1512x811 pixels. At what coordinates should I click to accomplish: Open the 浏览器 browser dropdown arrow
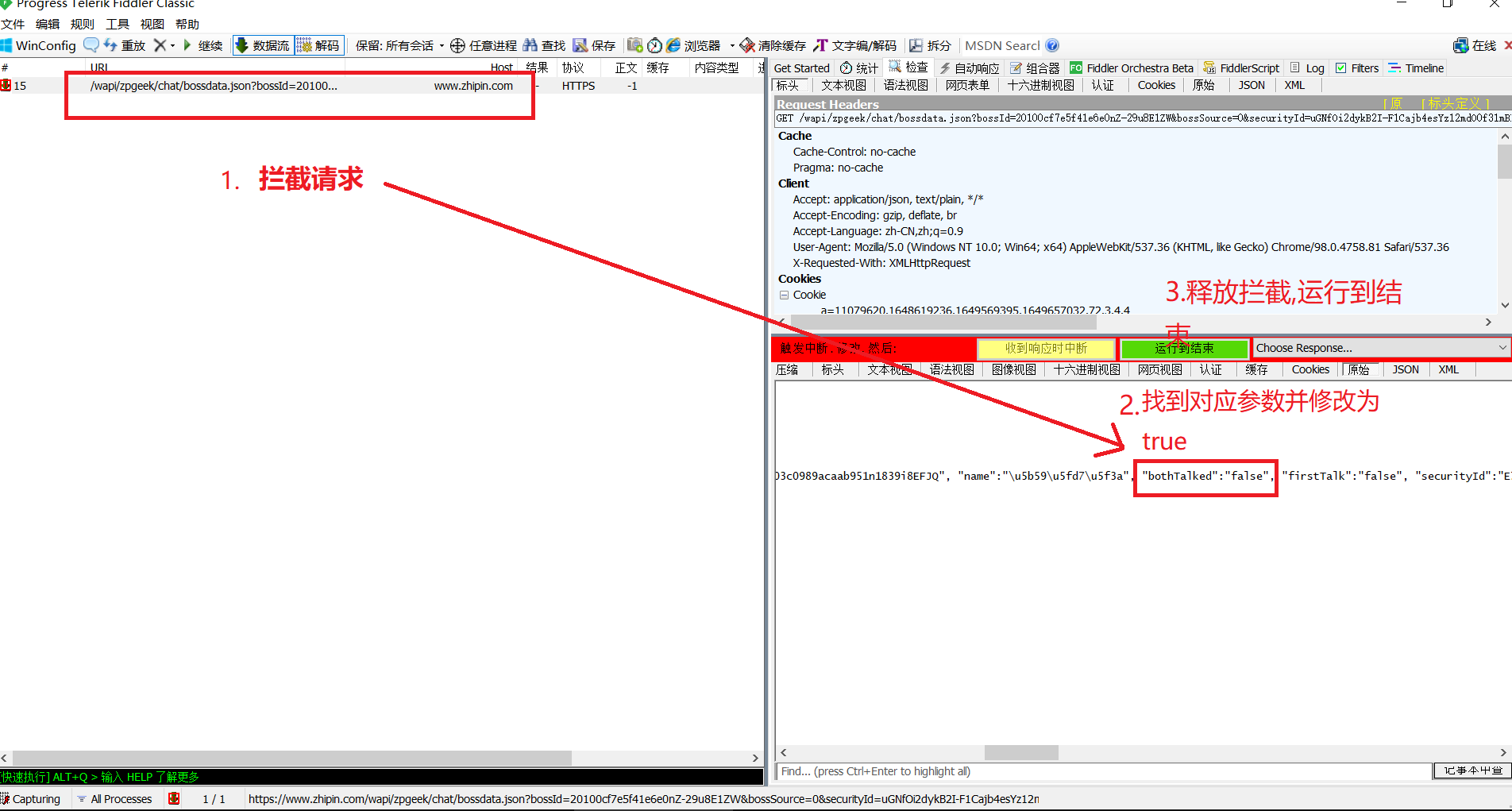click(732, 45)
